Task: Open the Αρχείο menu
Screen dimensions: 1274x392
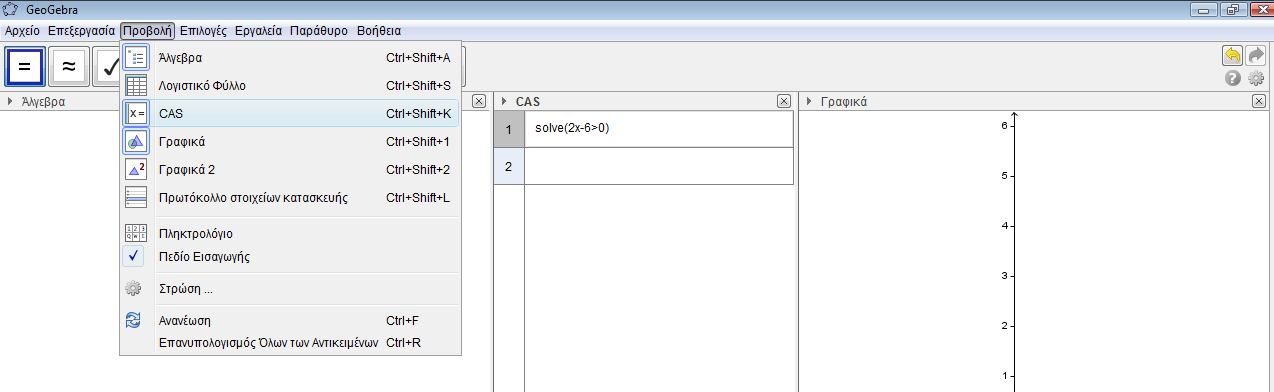Action: [x=23, y=31]
